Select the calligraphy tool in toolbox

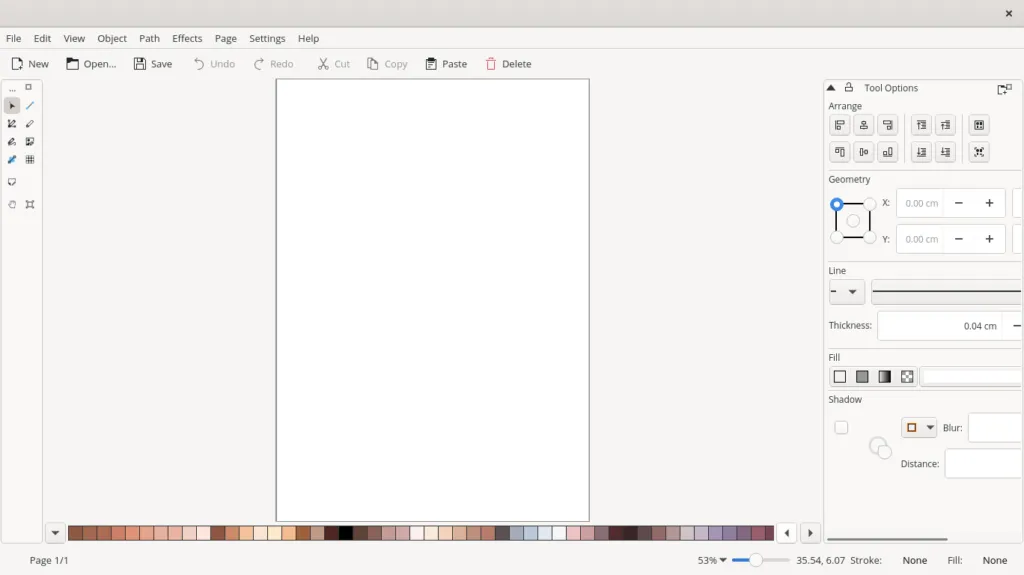[x=12, y=142]
